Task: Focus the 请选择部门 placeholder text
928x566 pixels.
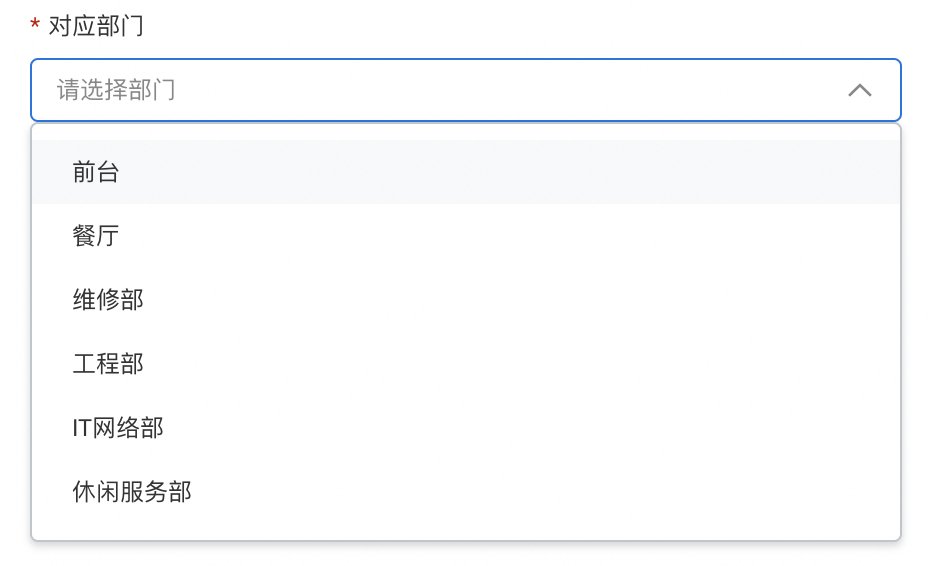Action: click(116, 90)
